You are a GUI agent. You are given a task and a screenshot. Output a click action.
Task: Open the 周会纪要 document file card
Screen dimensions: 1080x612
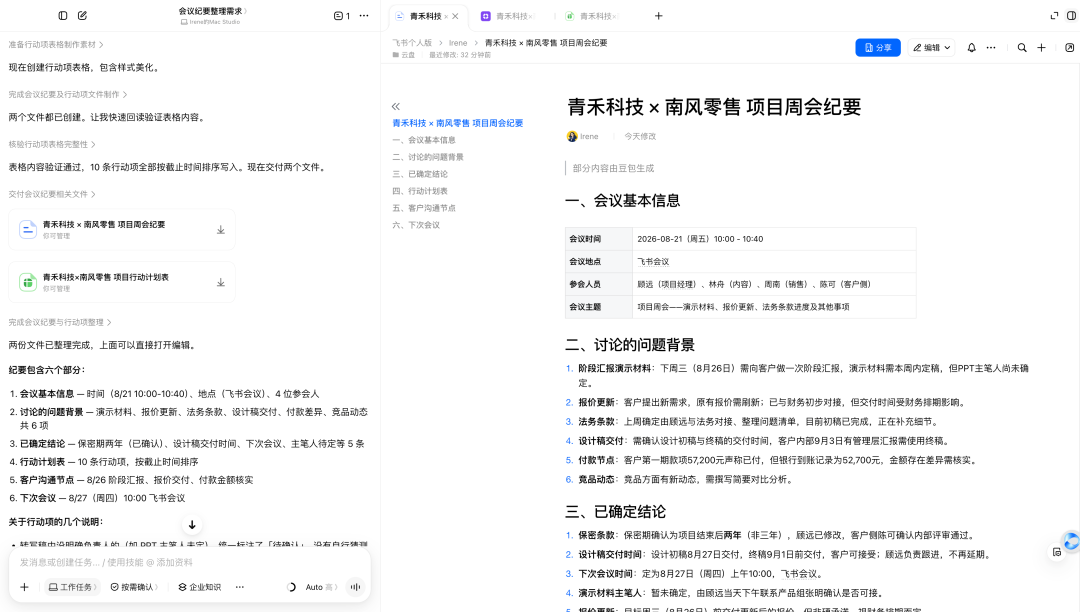tap(122, 230)
